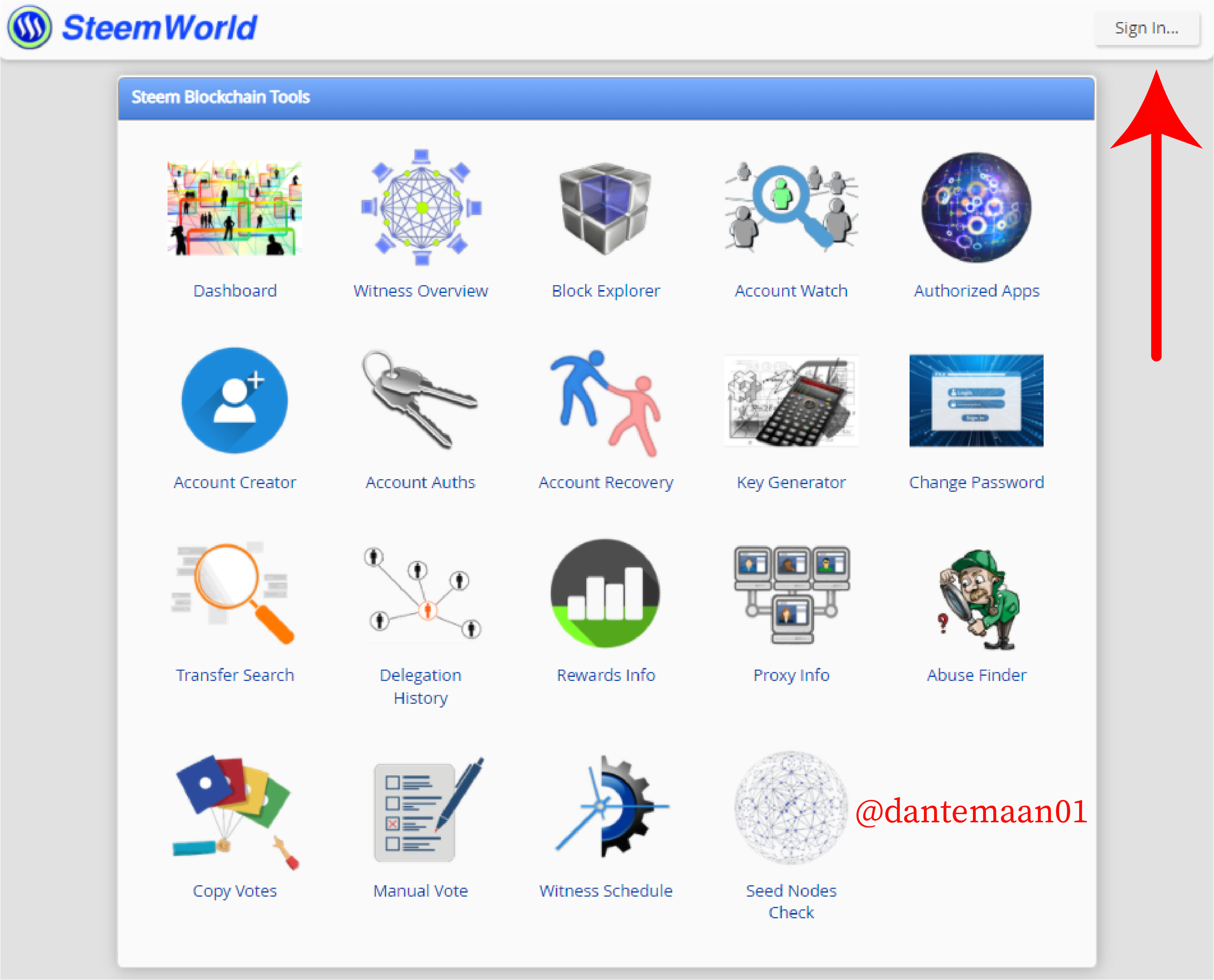
Task: Go to the Authorized Apps link
Action: [x=977, y=291]
